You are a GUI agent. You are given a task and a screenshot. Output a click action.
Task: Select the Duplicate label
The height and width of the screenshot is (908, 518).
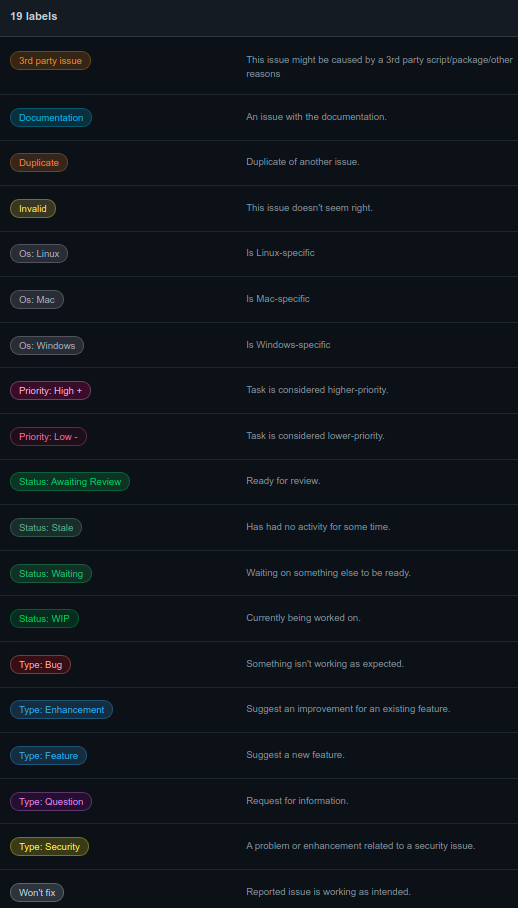point(39,163)
